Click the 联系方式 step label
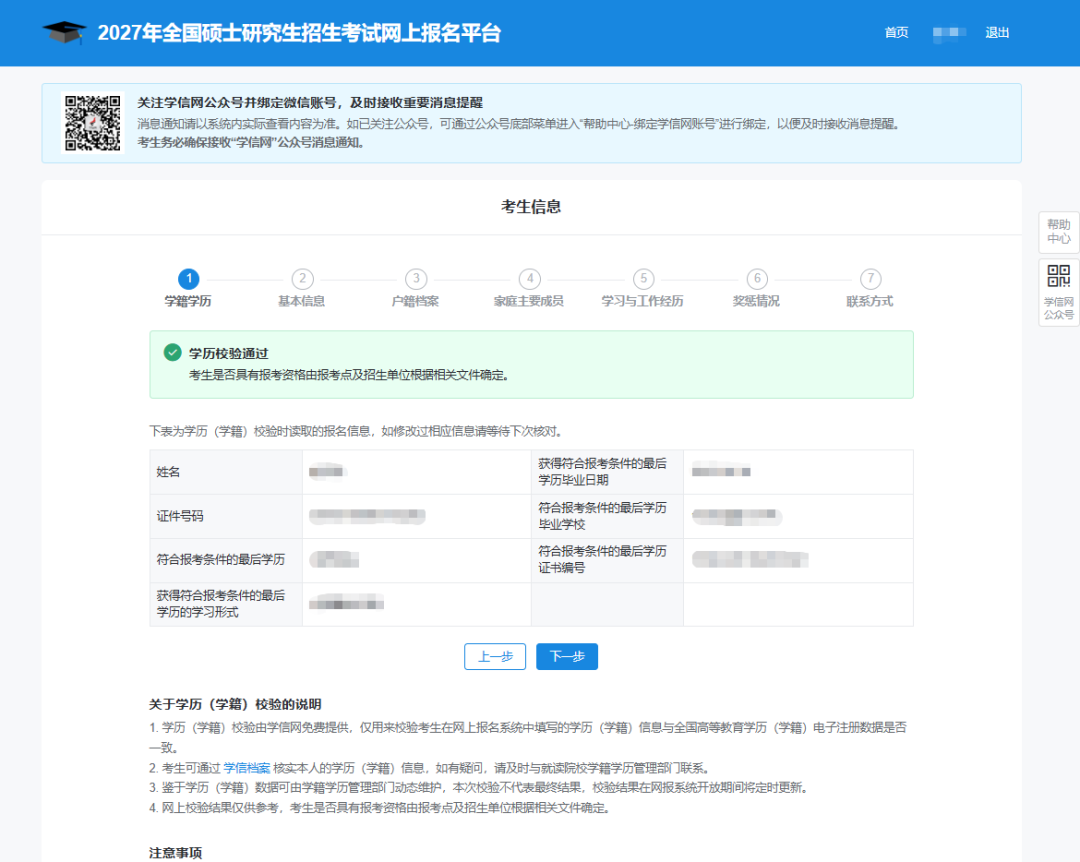1080x862 pixels. (x=870, y=301)
